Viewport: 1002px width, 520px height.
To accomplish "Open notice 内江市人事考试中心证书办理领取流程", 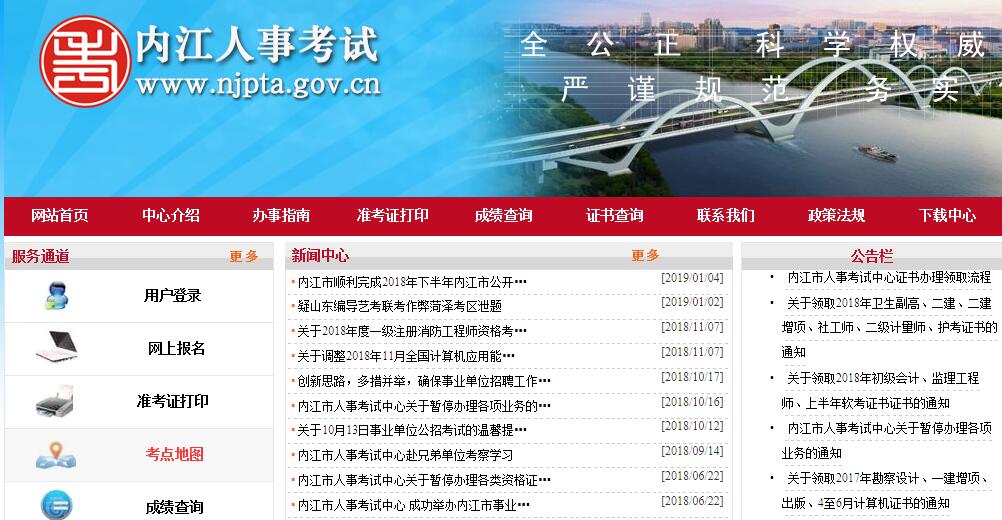I will tap(889, 277).
